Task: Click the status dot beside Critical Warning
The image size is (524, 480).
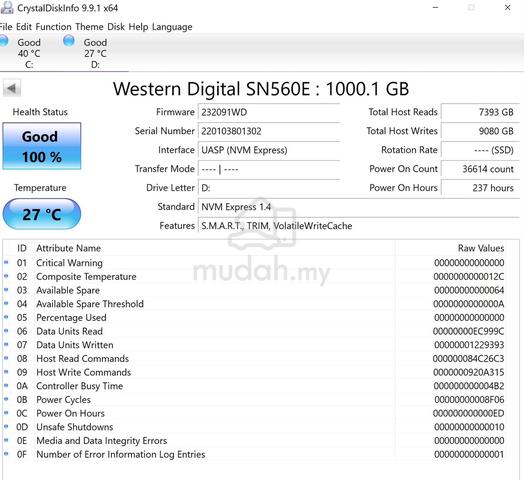Action: click(x=6, y=262)
